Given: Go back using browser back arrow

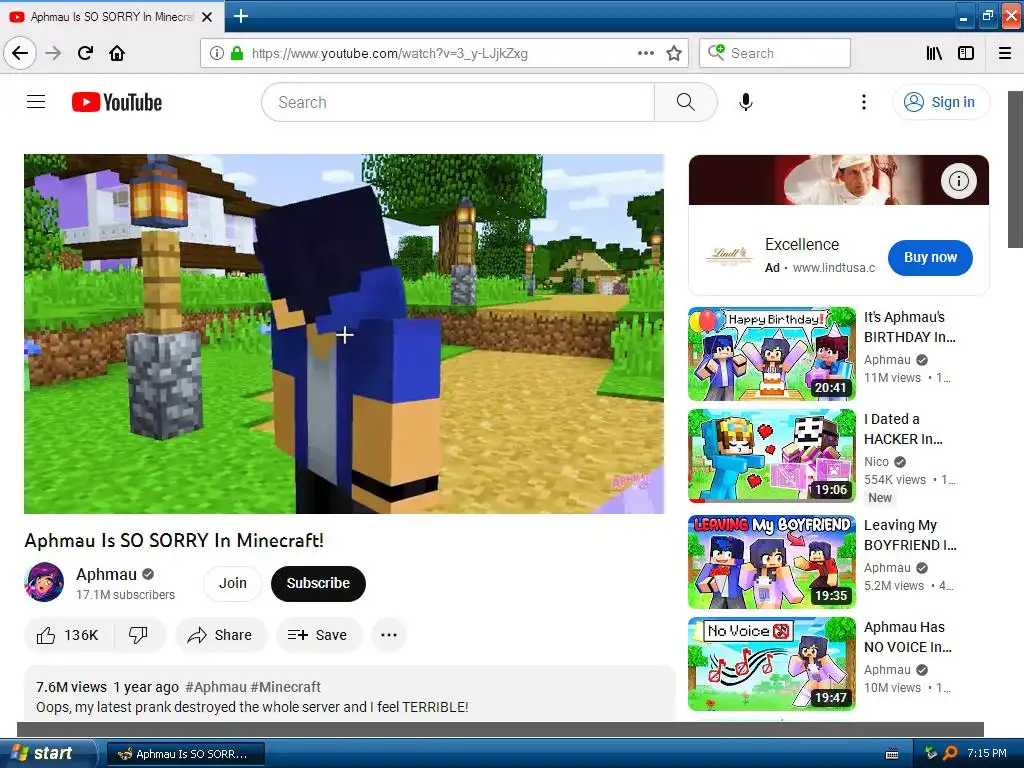Looking at the screenshot, I should click(20, 53).
